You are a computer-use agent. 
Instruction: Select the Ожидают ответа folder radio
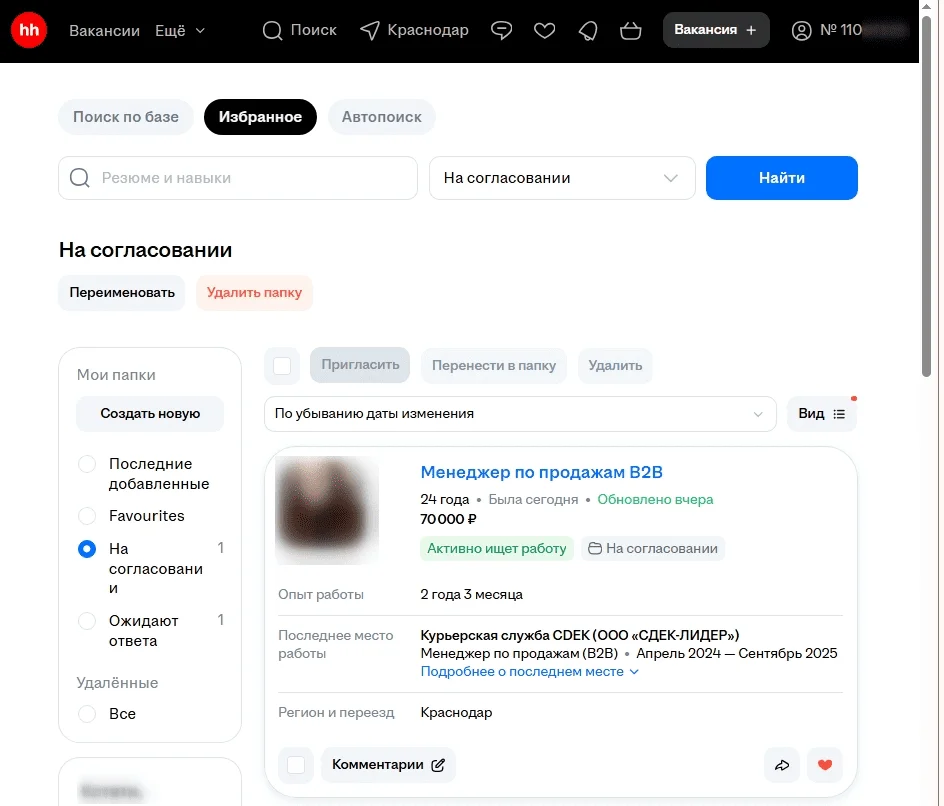click(87, 621)
